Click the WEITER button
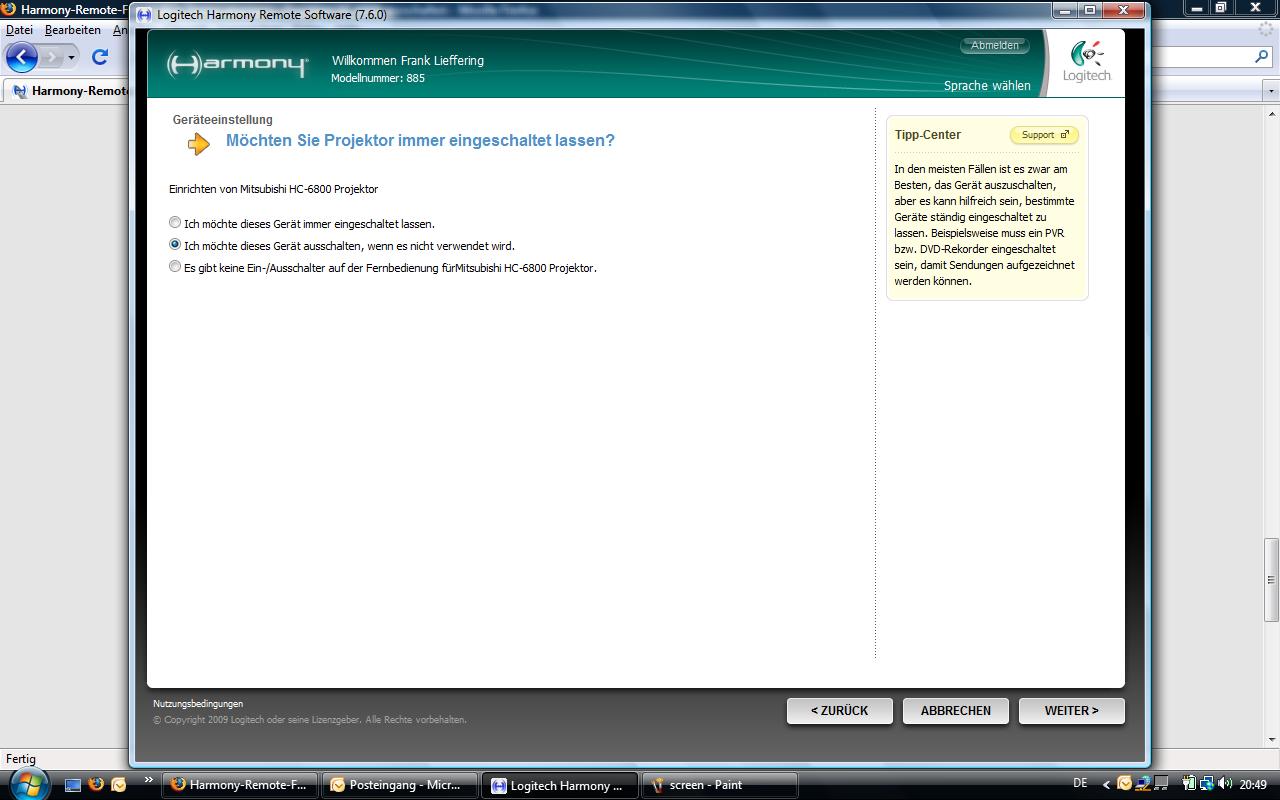The height and width of the screenshot is (800, 1280). pyautogui.click(x=1071, y=710)
